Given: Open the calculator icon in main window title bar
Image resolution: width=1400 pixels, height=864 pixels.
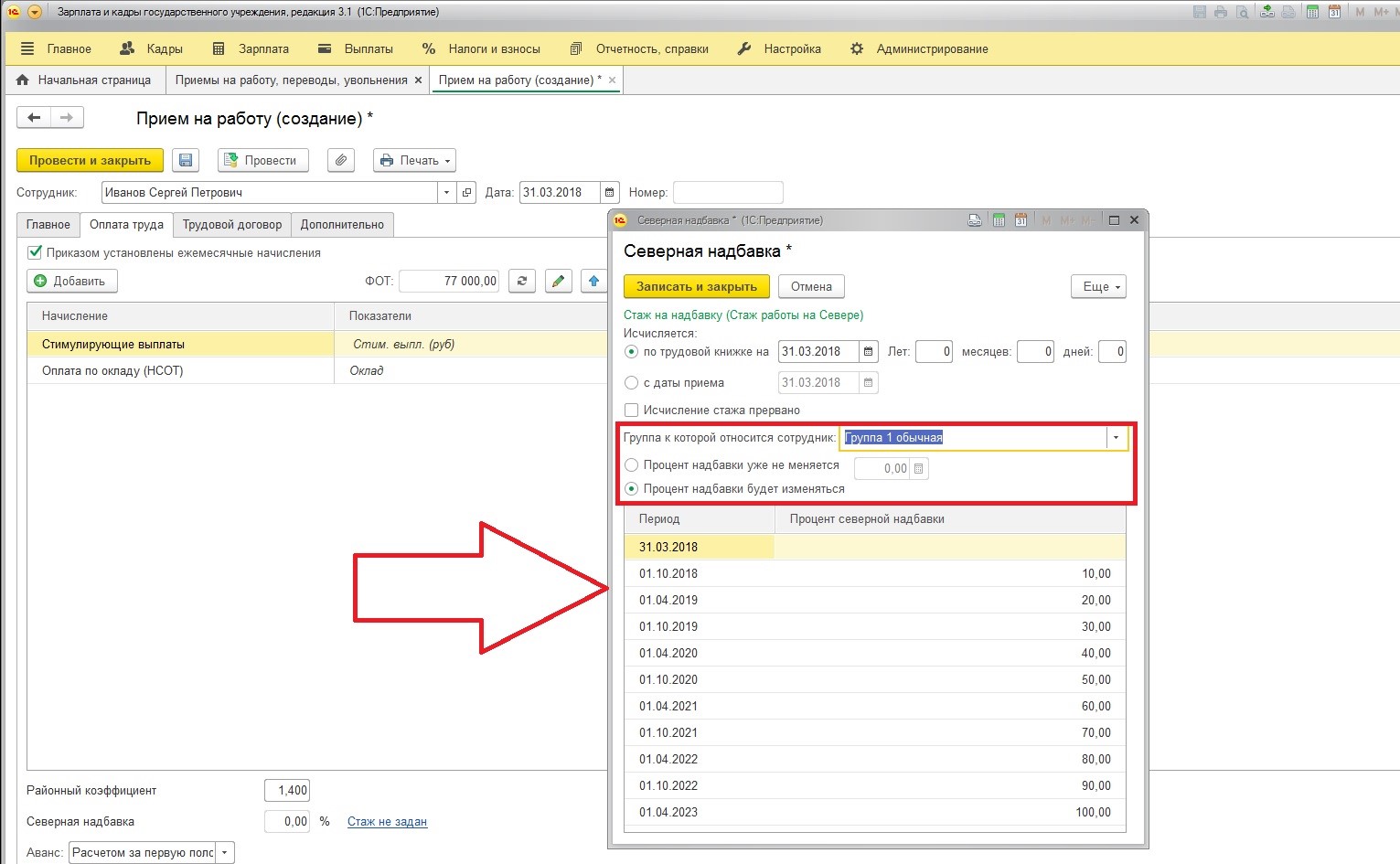Looking at the screenshot, I should [x=1313, y=12].
